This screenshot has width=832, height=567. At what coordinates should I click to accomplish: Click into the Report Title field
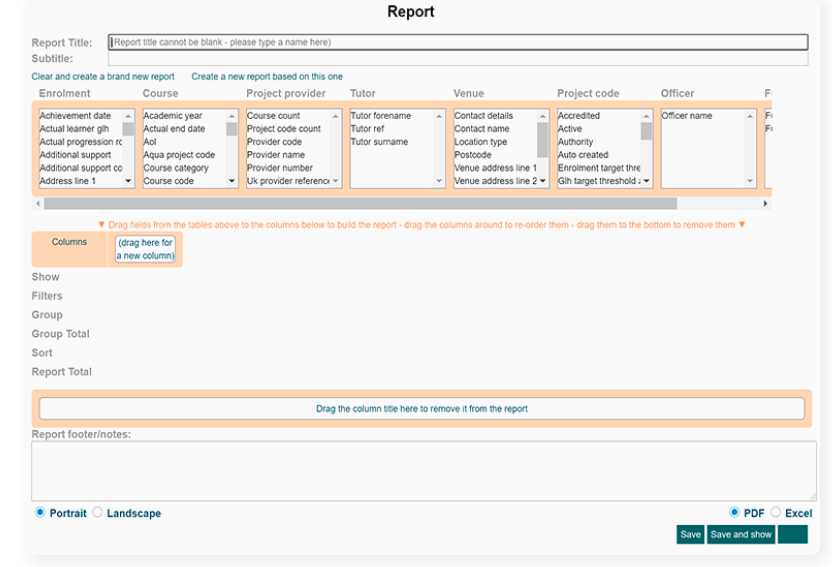point(457,42)
